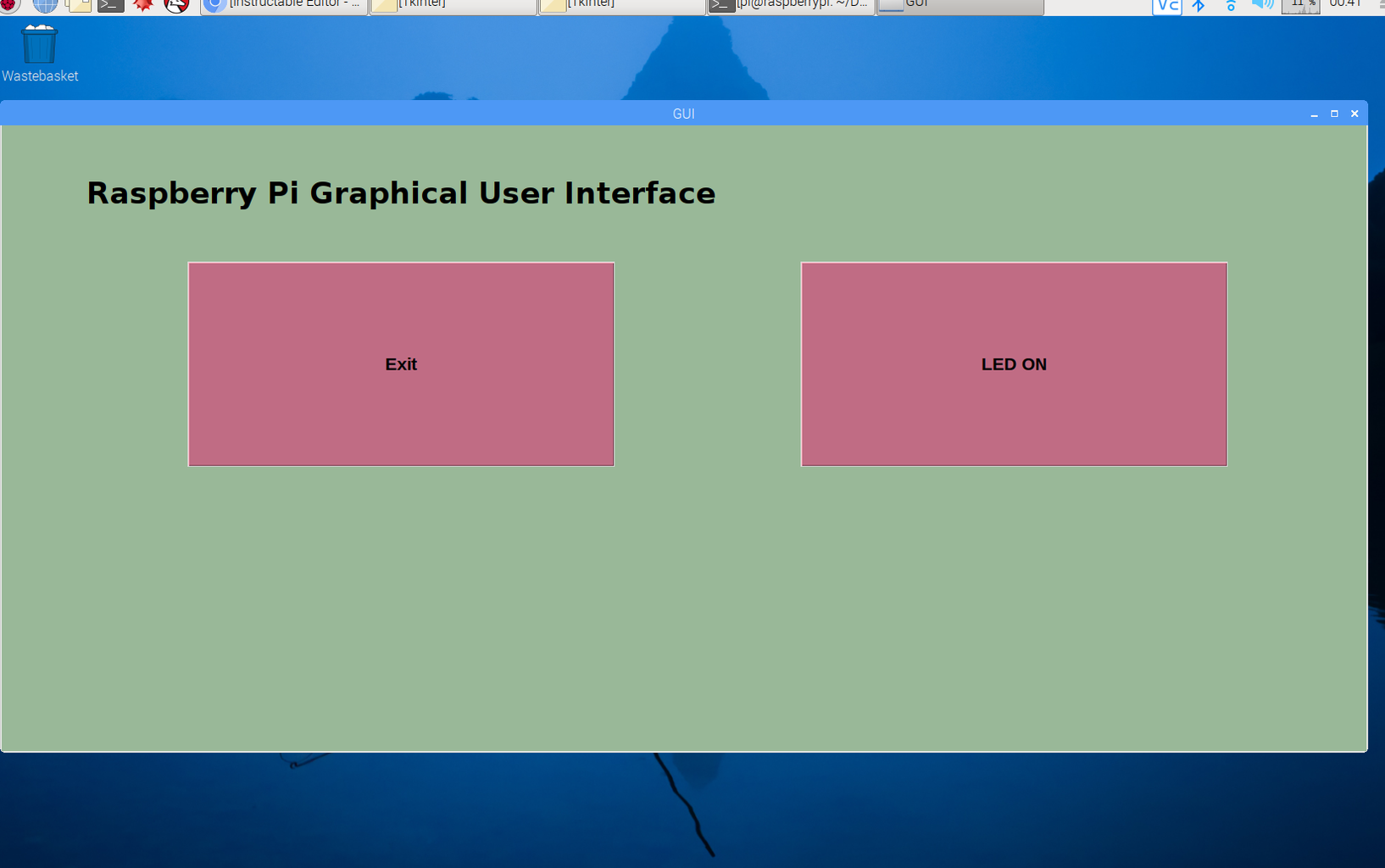1385x868 pixels.
Task: Open the Bluetooth icon in the tray
Action: tap(1199, 7)
